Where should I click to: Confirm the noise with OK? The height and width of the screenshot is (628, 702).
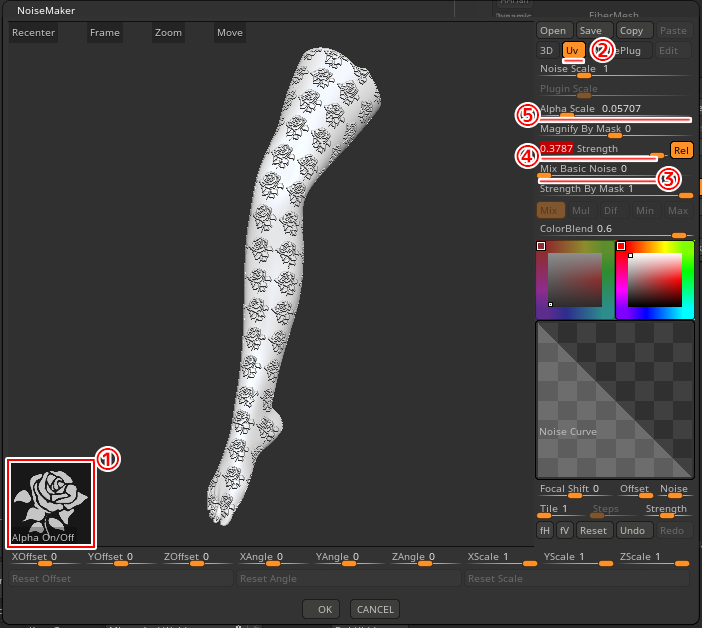(324, 609)
